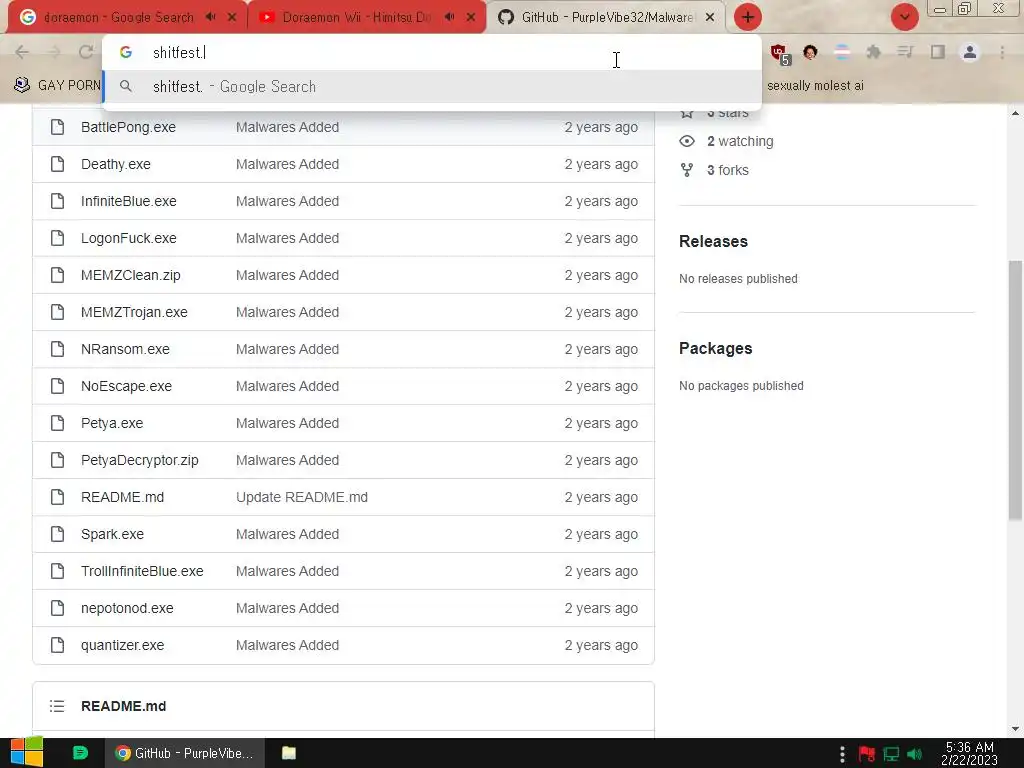Open Malwares Added commit for BattlePong.exe

point(287,127)
